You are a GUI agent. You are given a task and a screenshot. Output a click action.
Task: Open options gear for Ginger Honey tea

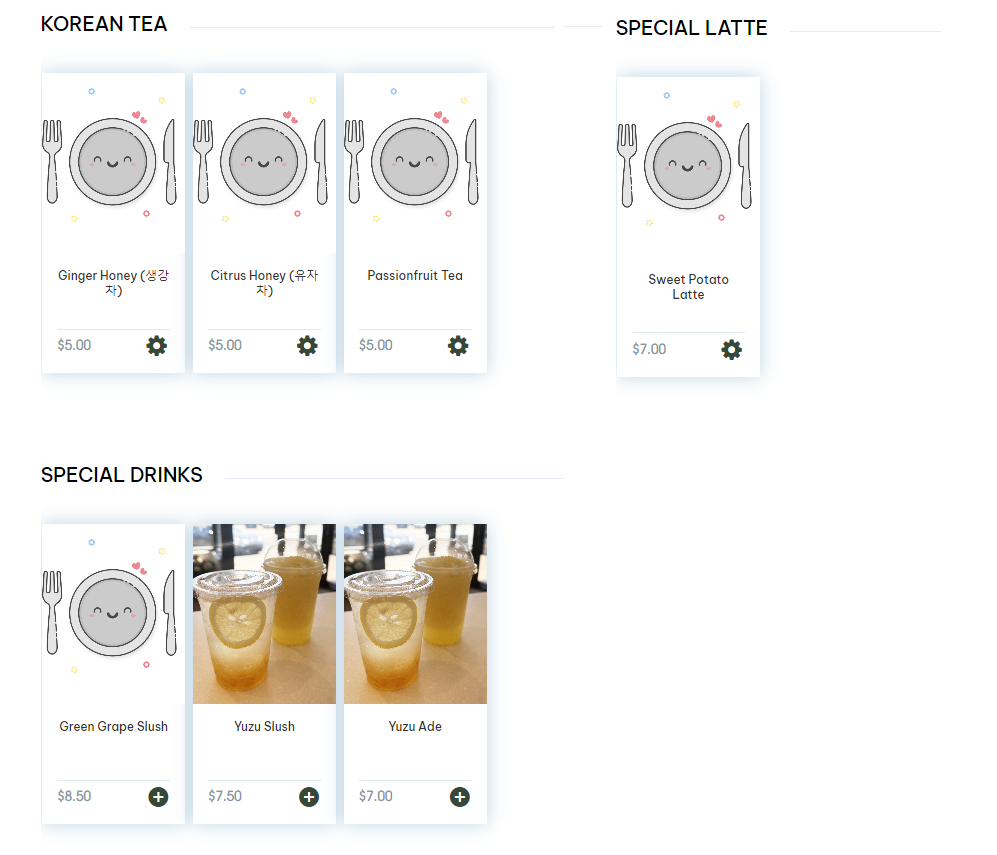(156, 346)
